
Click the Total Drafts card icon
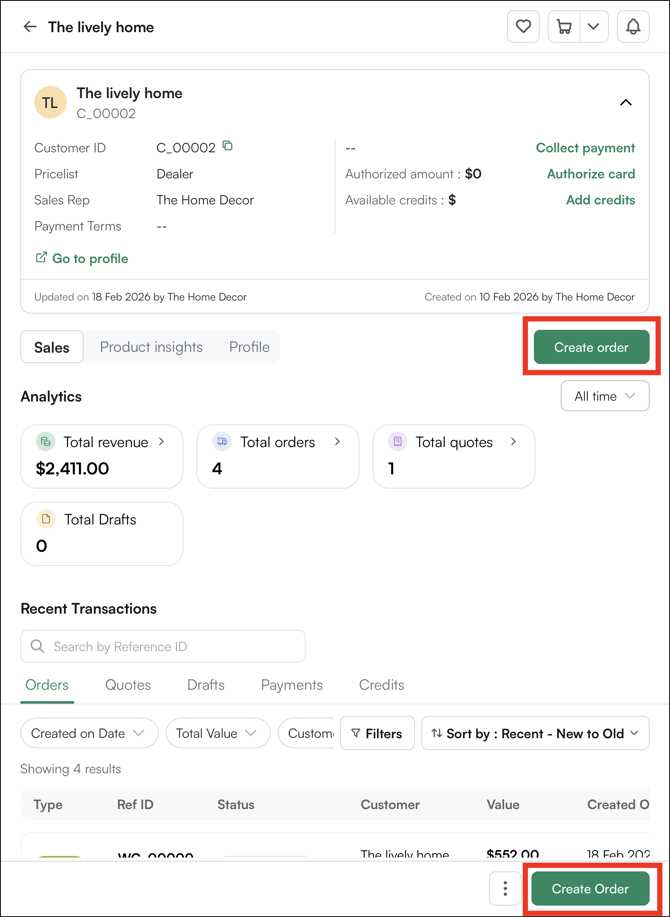pyautogui.click(x=44, y=519)
